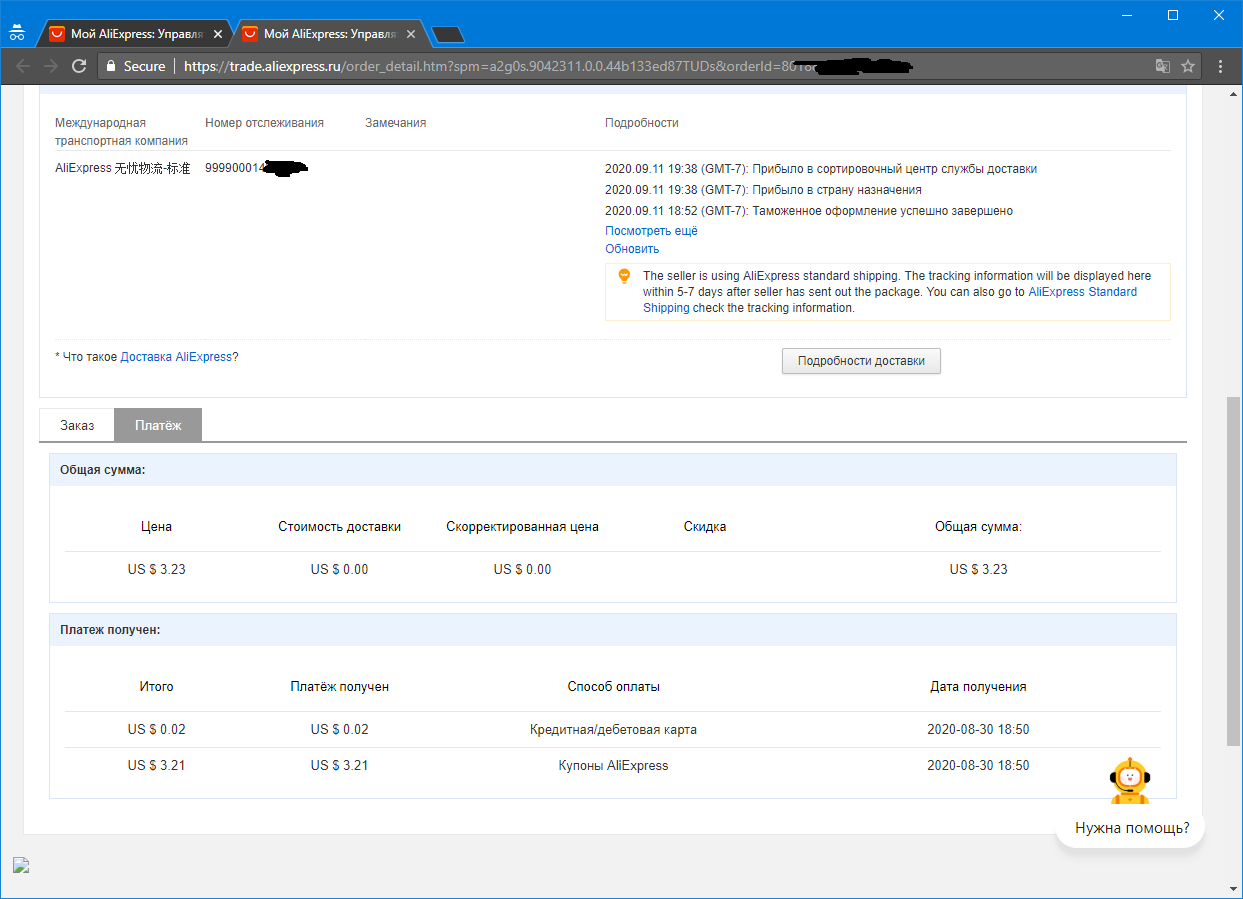The image size is (1243, 899).
Task: Click the US $ 0.00 shipping cost value
Action: tap(339, 570)
